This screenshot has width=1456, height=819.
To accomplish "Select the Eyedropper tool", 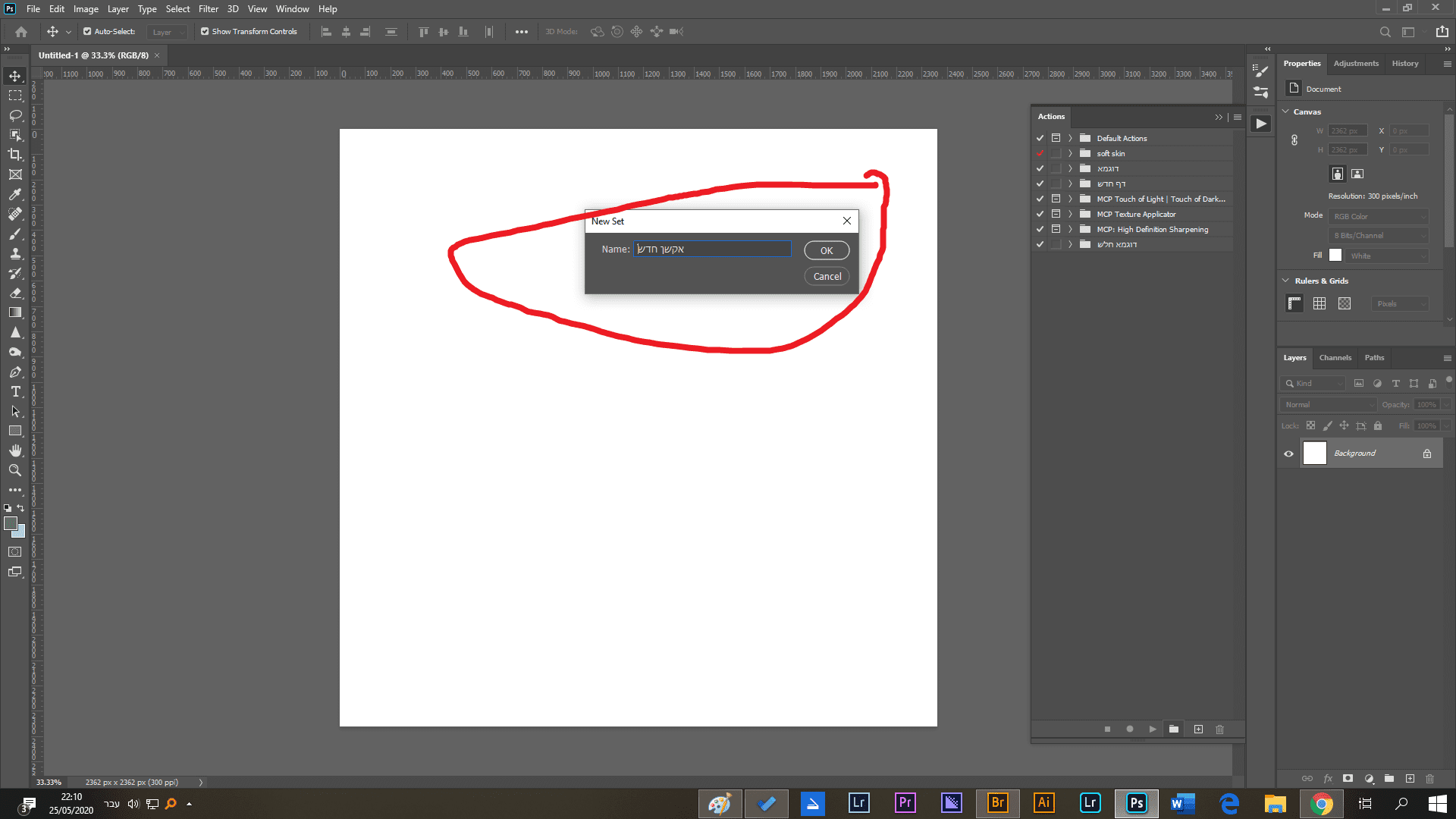I will pyautogui.click(x=15, y=194).
